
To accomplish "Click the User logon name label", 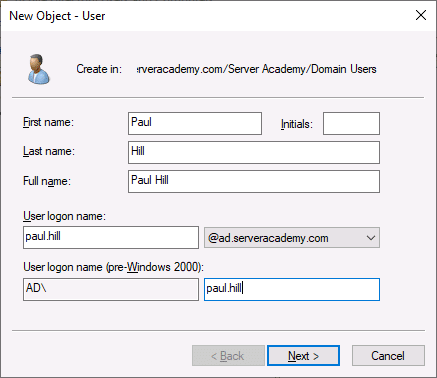I will pos(64,216).
